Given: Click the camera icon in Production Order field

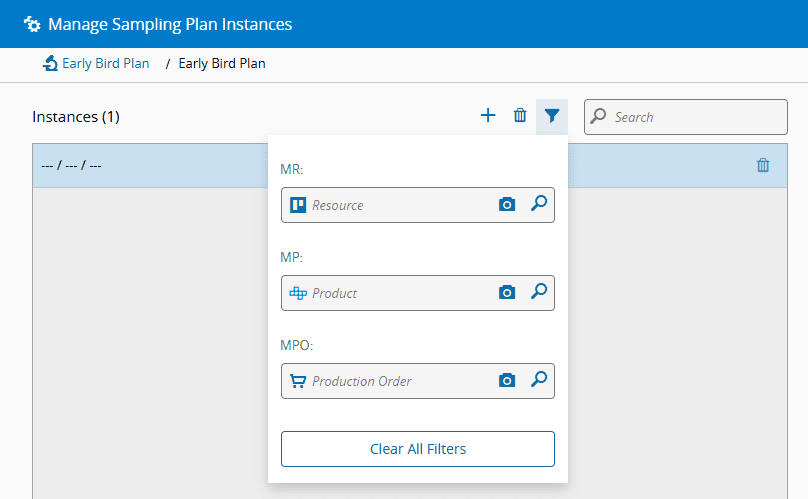Looking at the screenshot, I should pos(507,380).
